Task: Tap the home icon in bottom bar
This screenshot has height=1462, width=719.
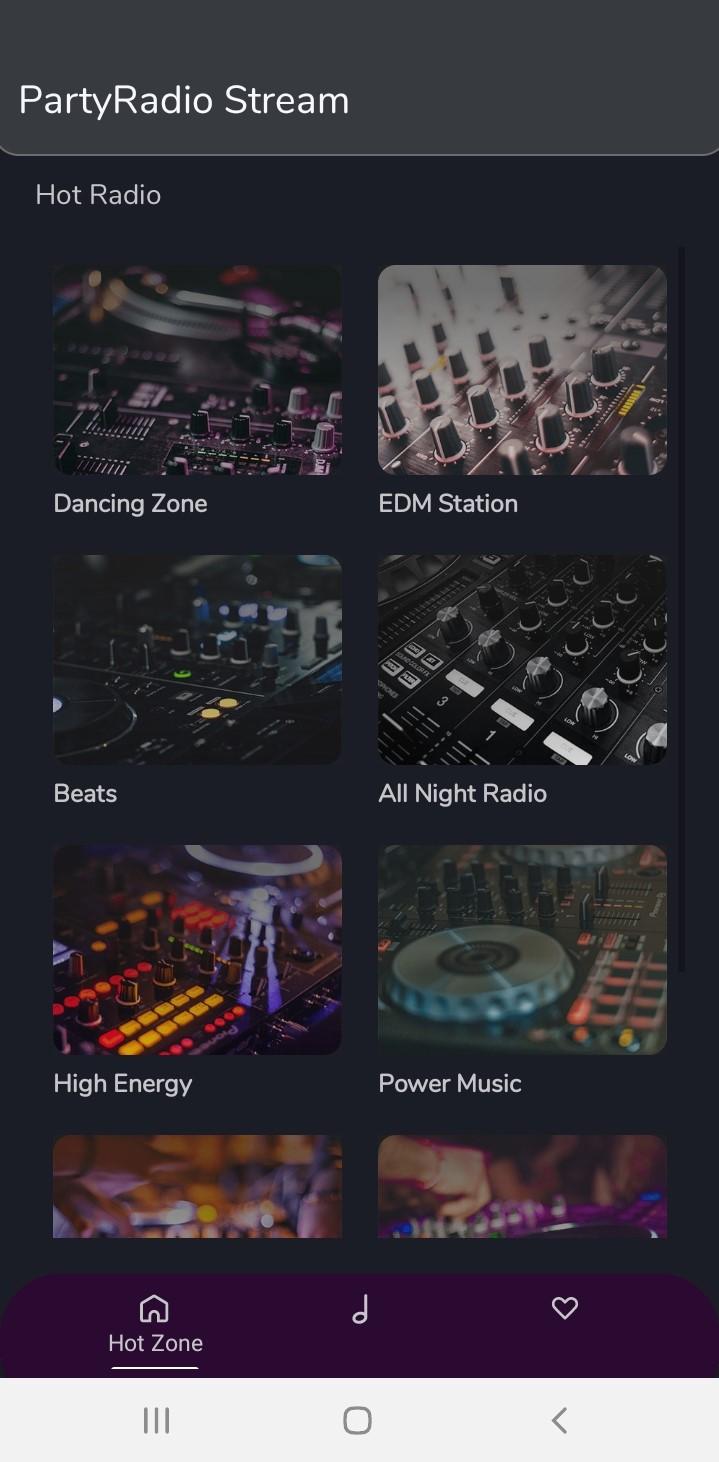Action: coord(154,1308)
